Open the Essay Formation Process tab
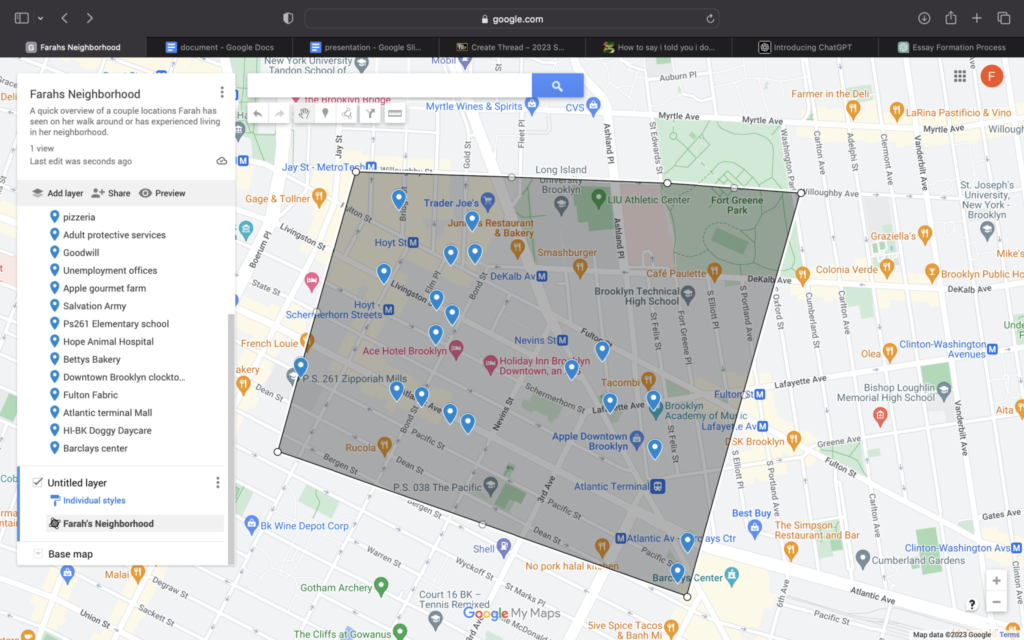The width and height of the screenshot is (1024, 640). tap(951, 47)
